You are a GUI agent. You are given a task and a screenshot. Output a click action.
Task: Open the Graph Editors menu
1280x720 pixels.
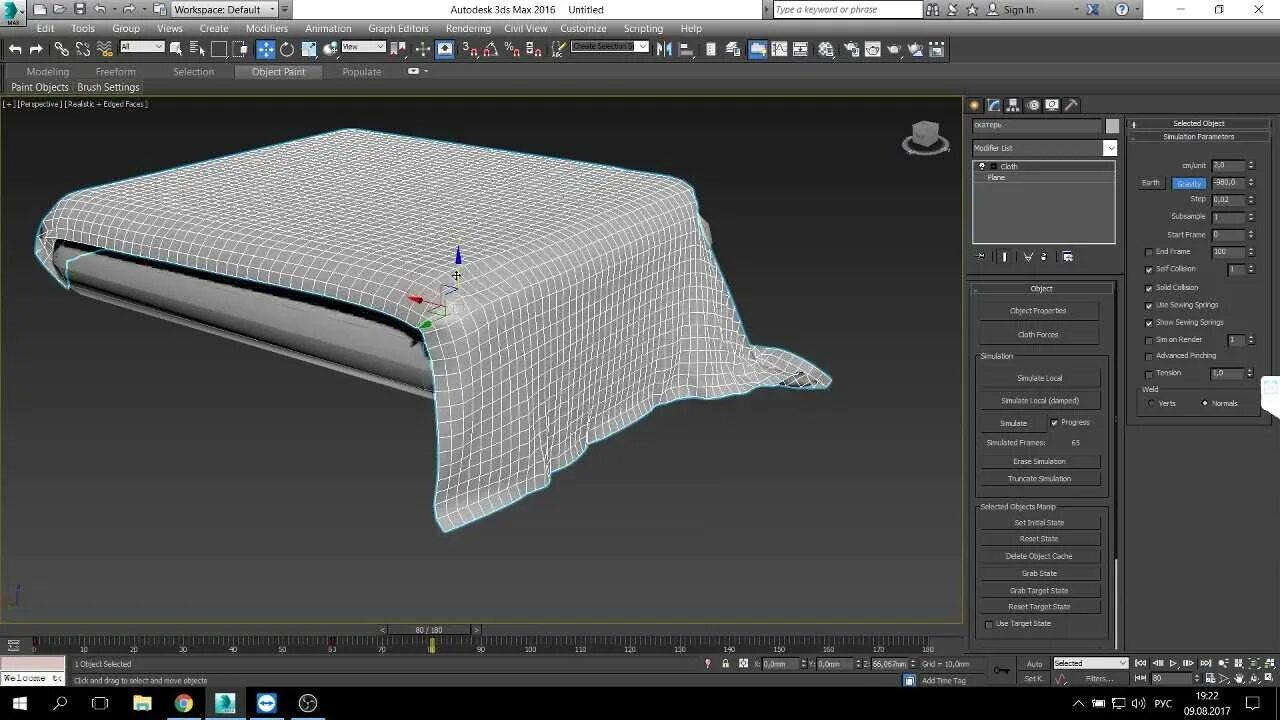click(398, 28)
